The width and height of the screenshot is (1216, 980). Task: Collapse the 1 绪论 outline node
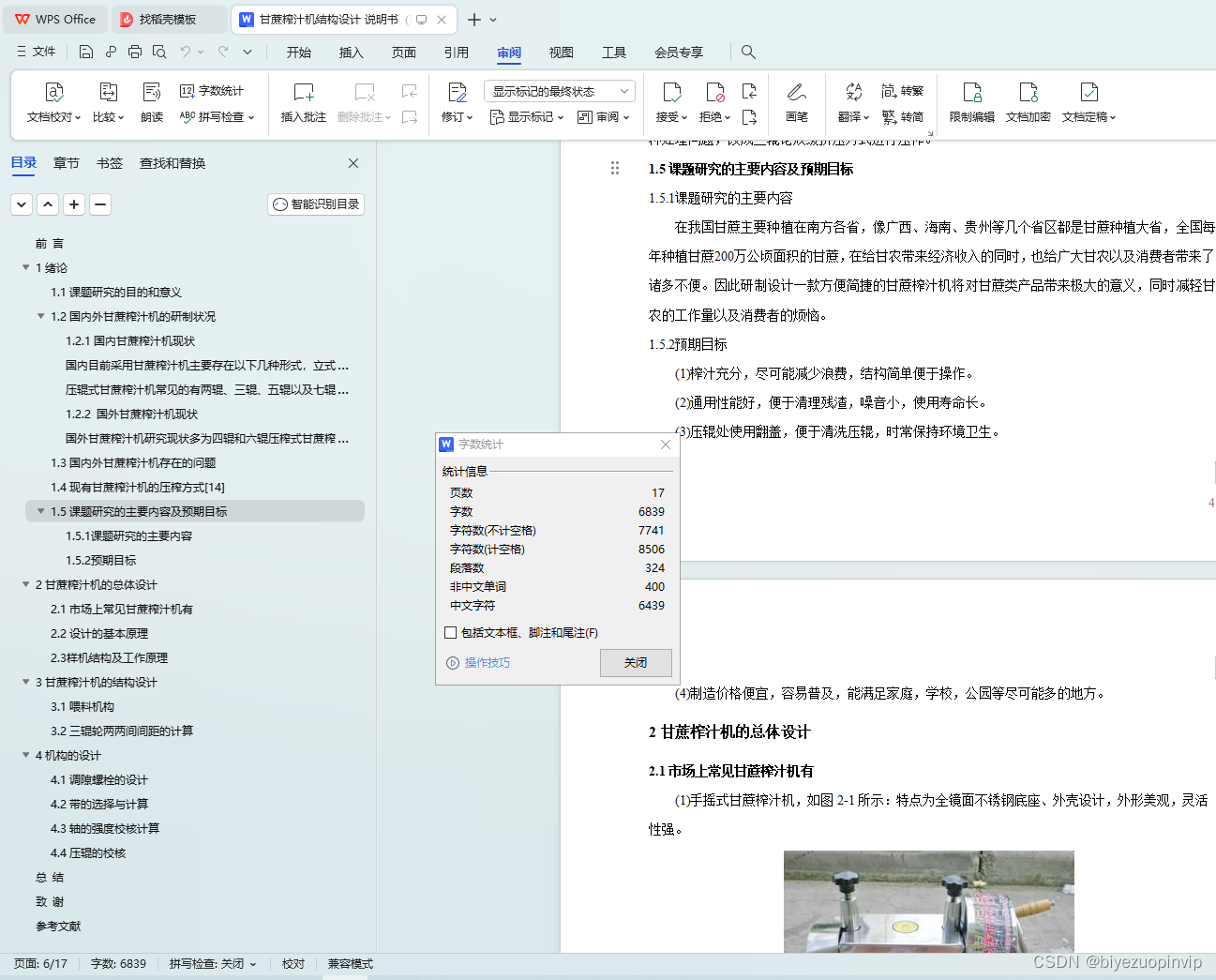[x=26, y=267]
